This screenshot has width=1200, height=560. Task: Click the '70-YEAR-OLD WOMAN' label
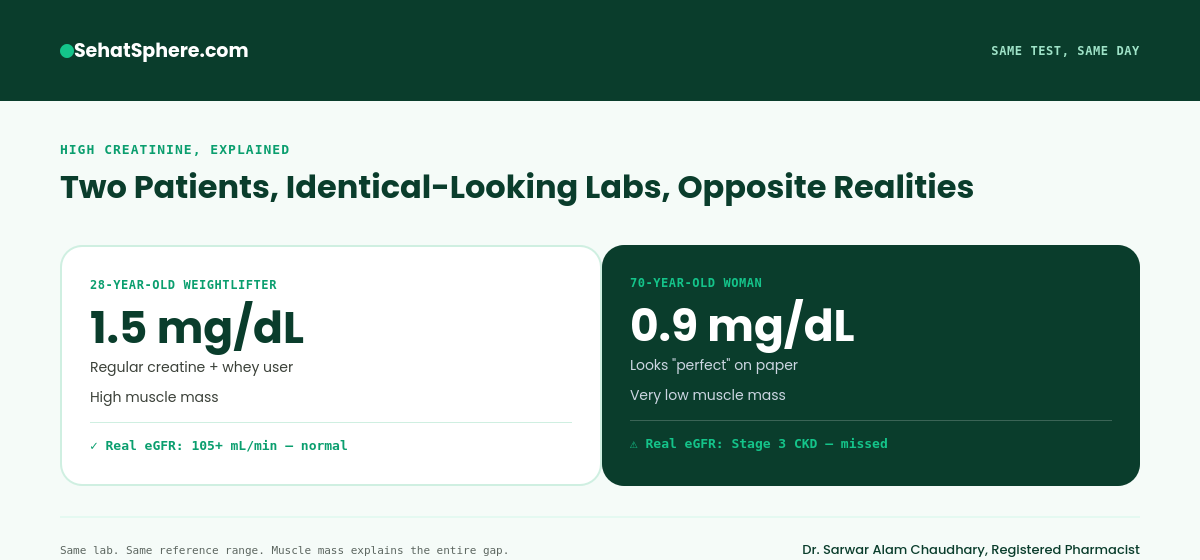pos(696,283)
